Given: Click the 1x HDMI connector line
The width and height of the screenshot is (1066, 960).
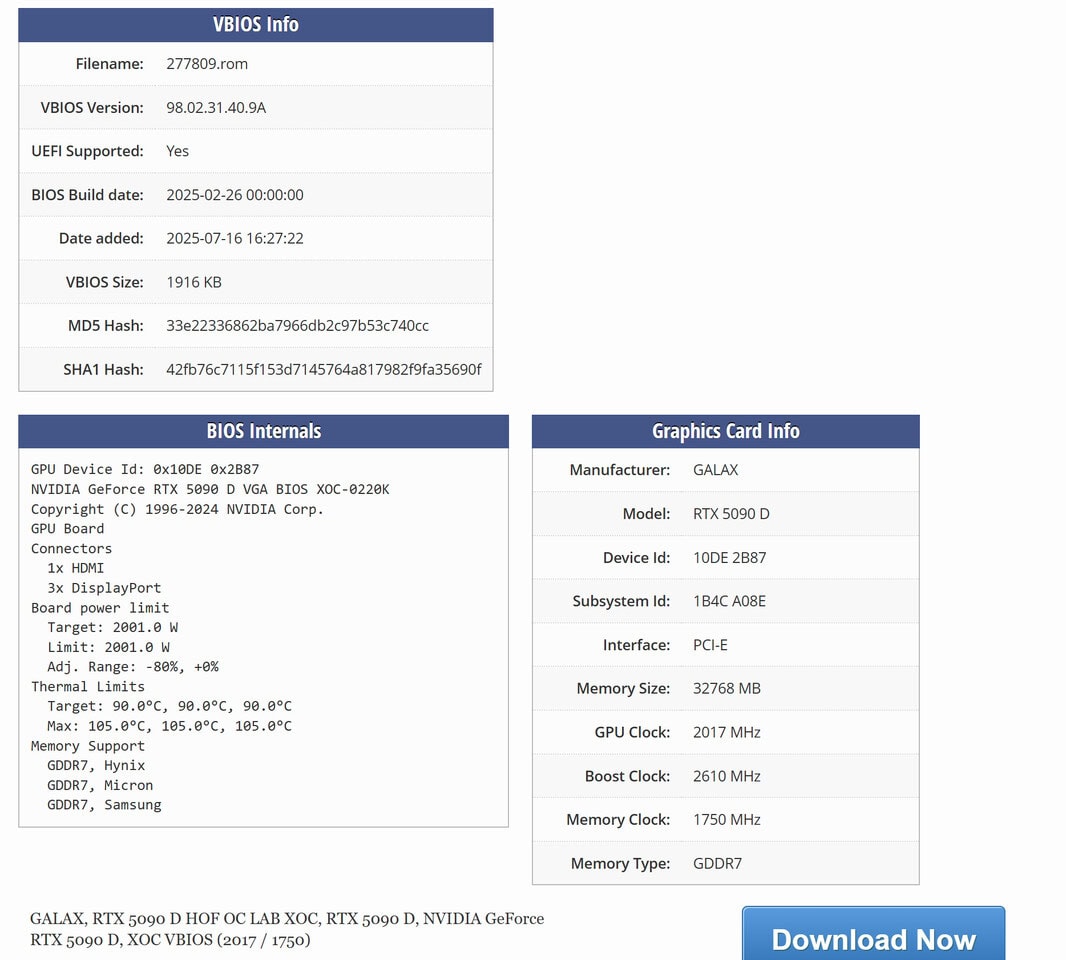Looking at the screenshot, I should tap(75, 568).
